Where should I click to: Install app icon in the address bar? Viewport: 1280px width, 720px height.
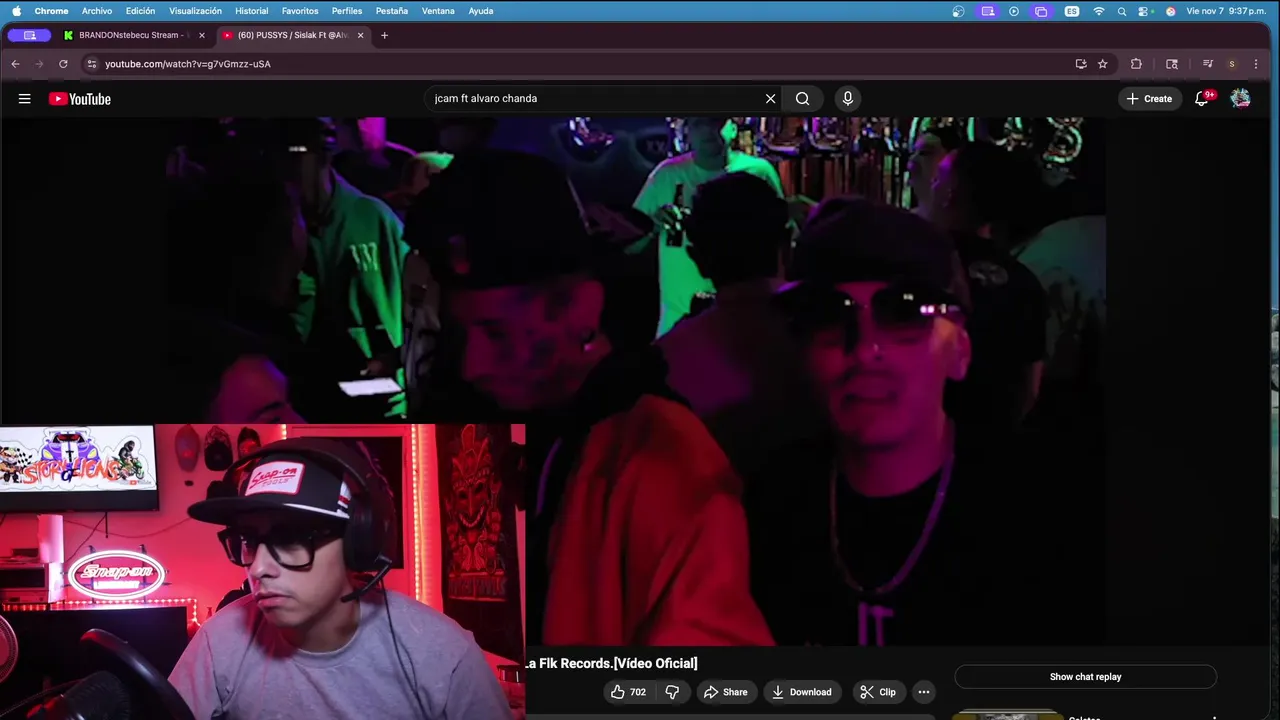[1081, 64]
